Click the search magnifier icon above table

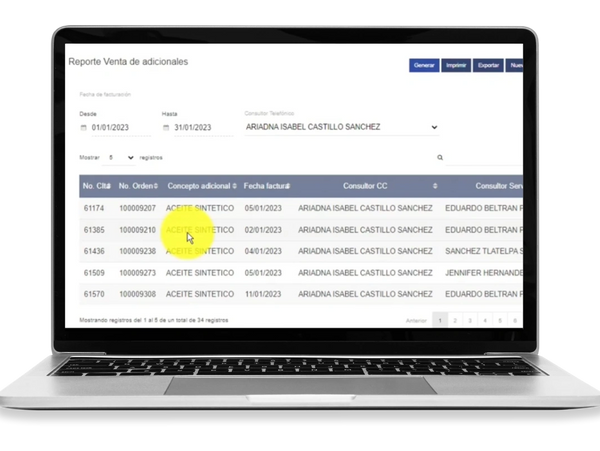440,158
